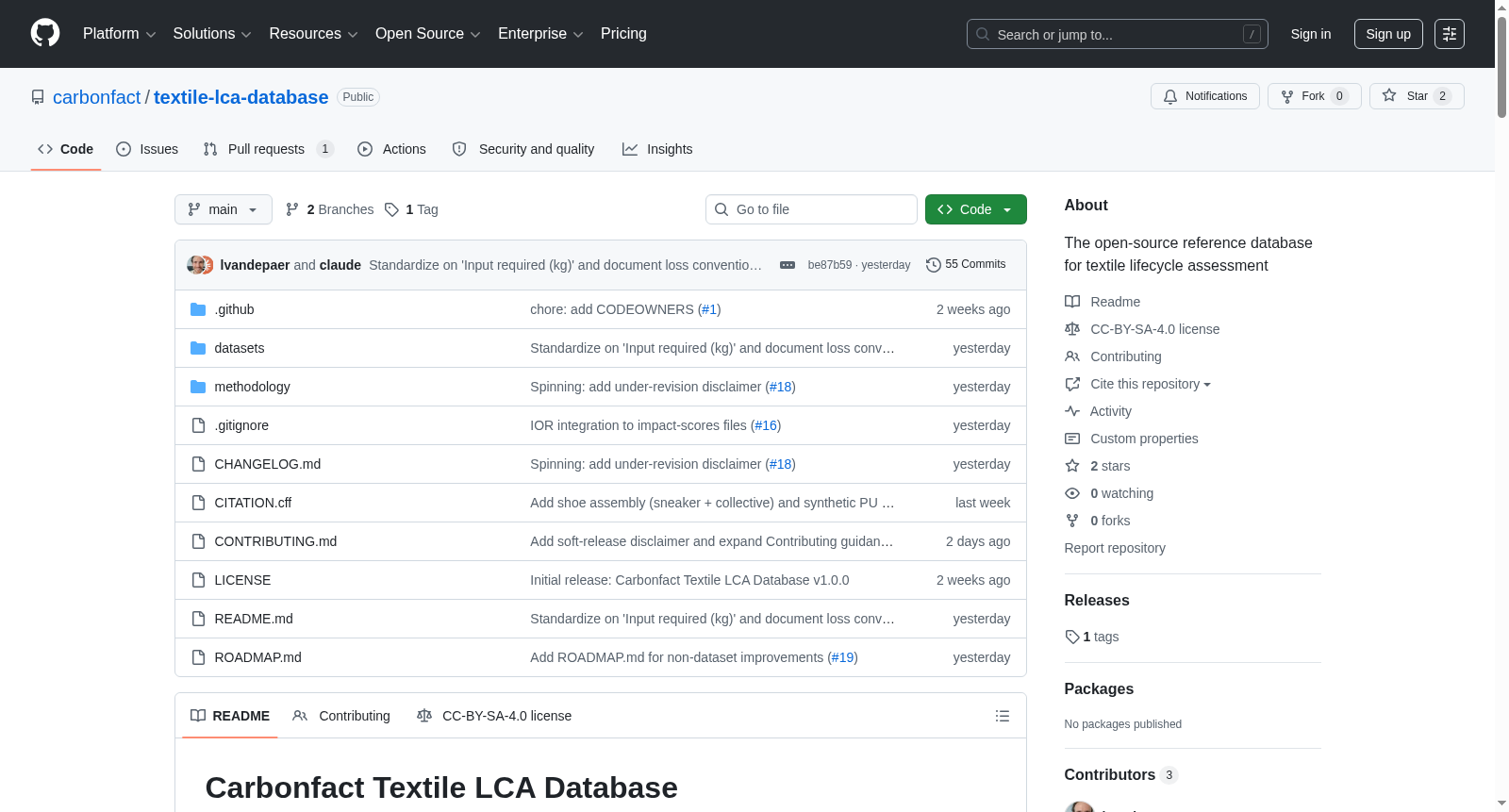
Task: Open the green Code clone dropdown
Action: (975, 209)
